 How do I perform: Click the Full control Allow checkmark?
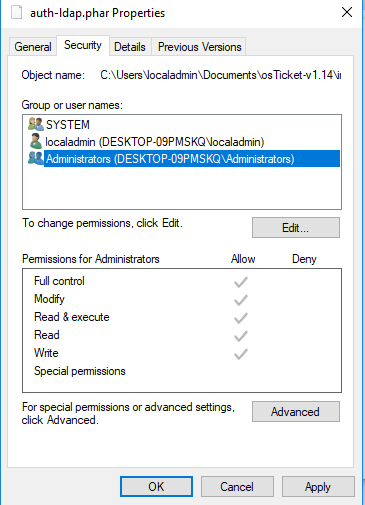pyautogui.click(x=241, y=282)
